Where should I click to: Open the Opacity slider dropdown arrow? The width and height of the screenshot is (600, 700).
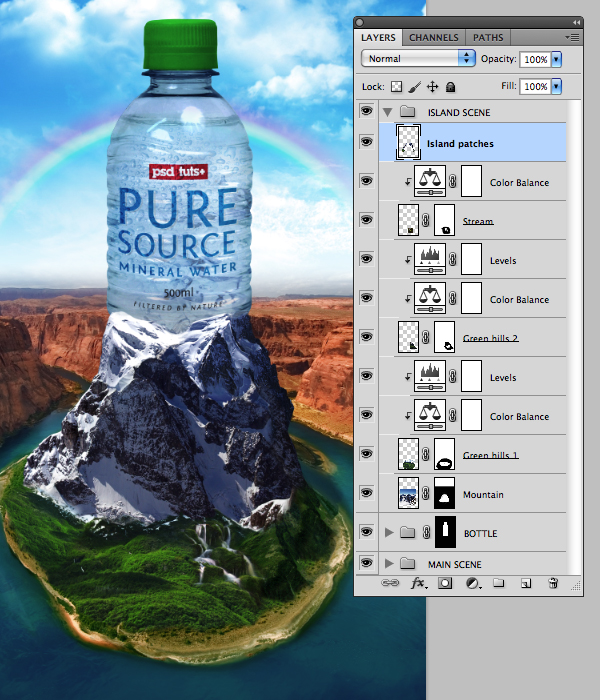point(556,59)
